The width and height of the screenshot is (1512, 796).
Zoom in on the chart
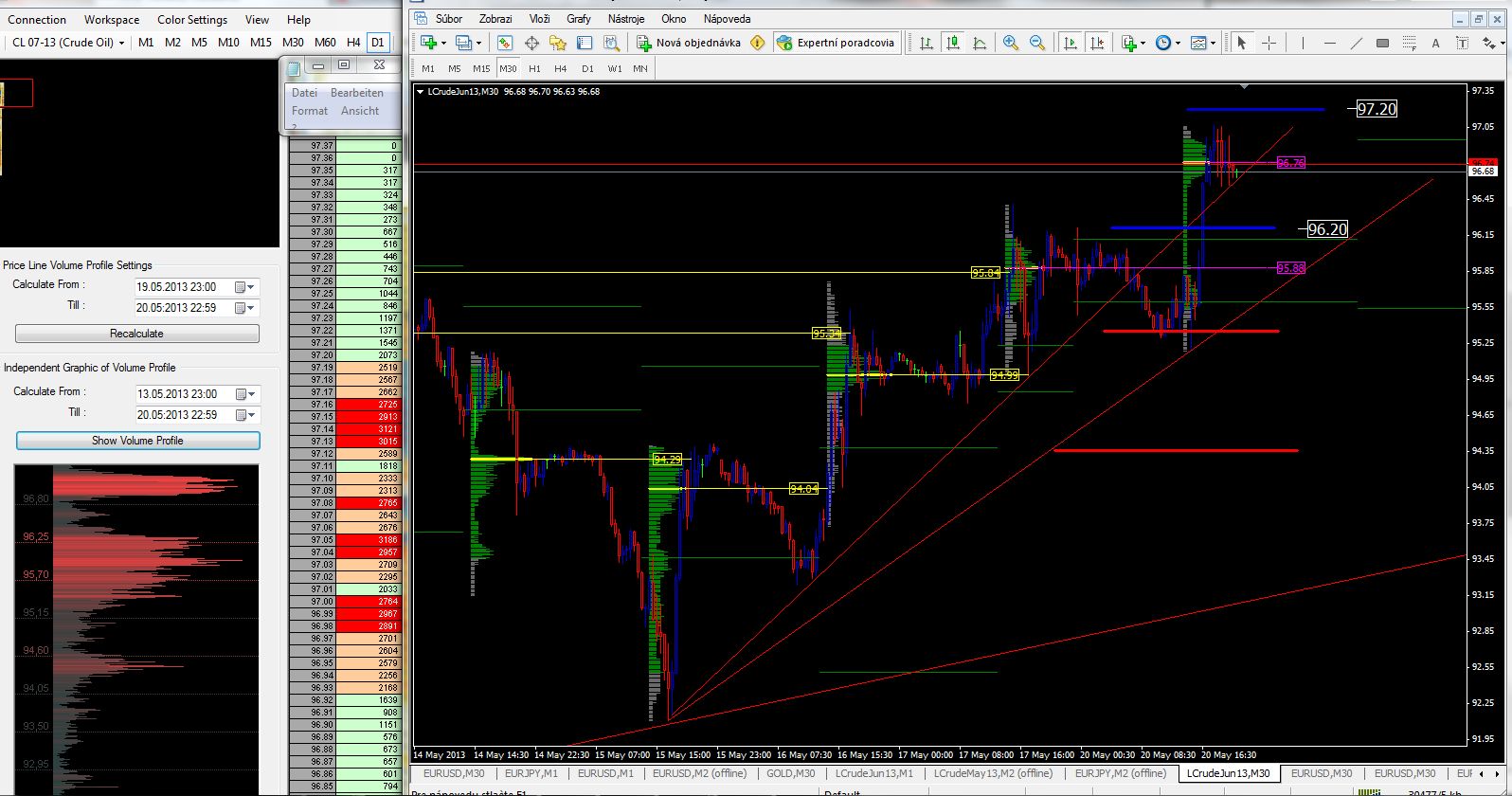click(x=1011, y=43)
